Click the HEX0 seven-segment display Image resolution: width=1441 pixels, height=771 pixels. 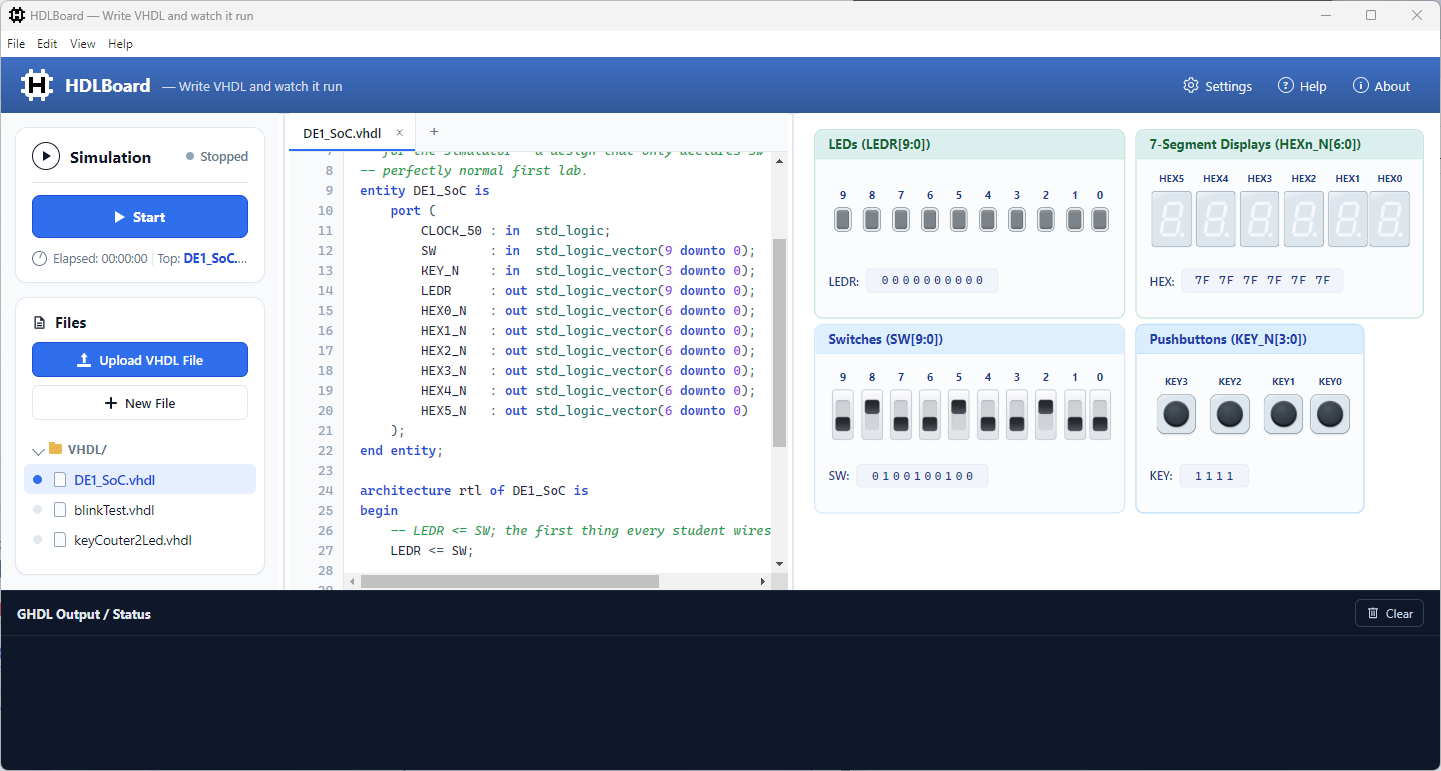point(1390,219)
